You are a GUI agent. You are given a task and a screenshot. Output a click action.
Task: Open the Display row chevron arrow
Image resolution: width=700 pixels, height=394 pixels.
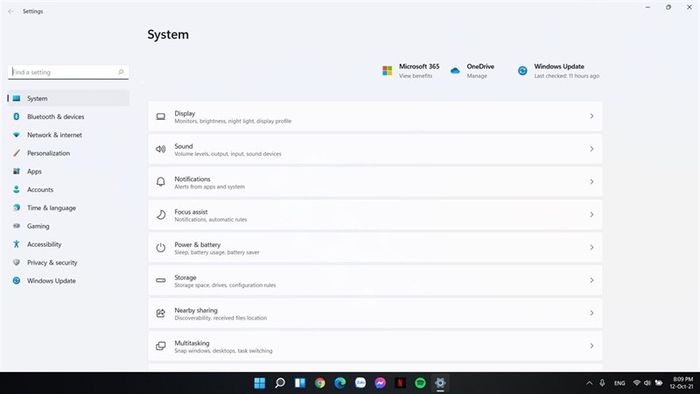coord(592,116)
